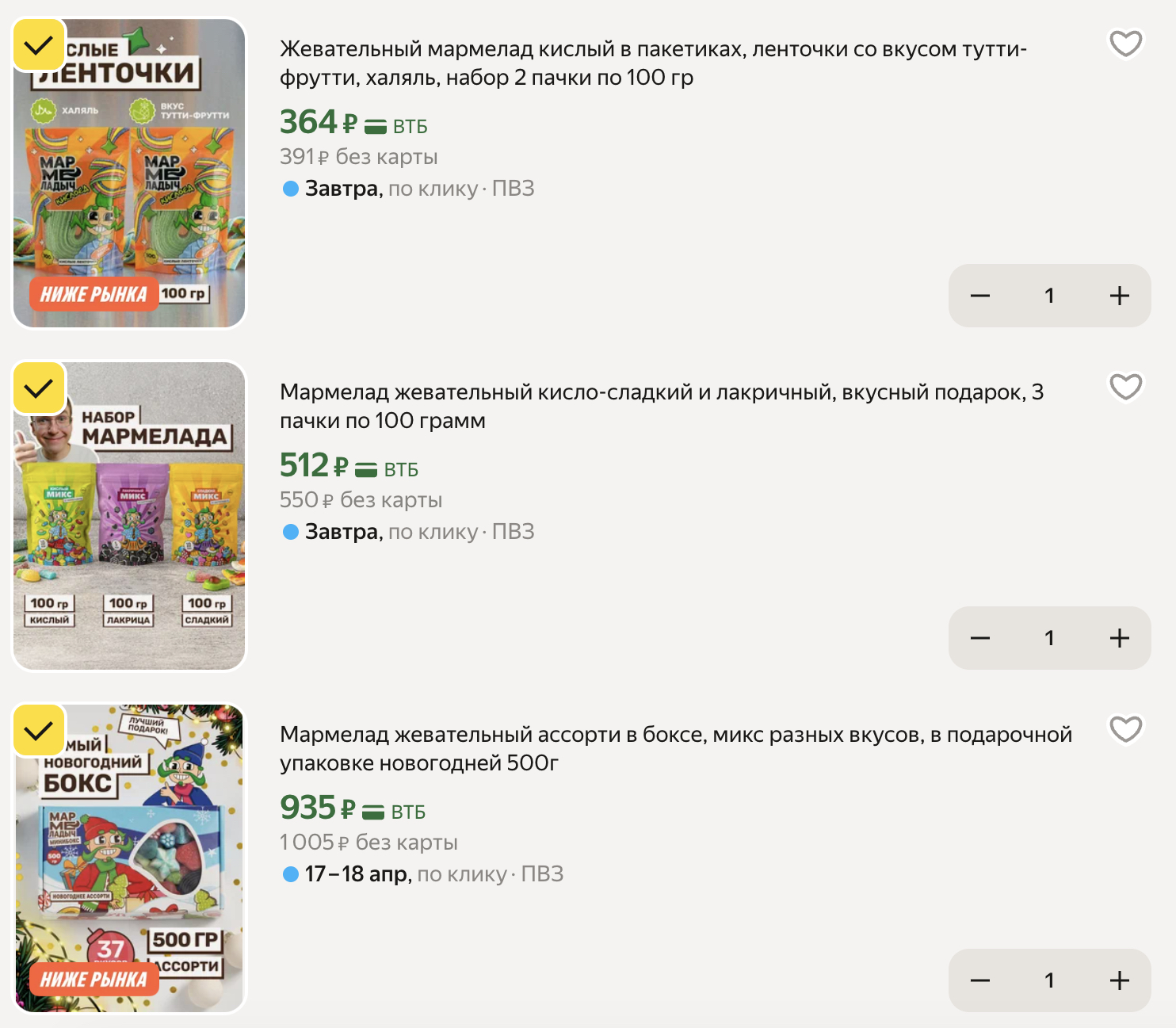Image resolution: width=1176 pixels, height=1028 pixels.
Task: Increase quantity of sour ribbons marmalade
Action: click(1119, 296)
